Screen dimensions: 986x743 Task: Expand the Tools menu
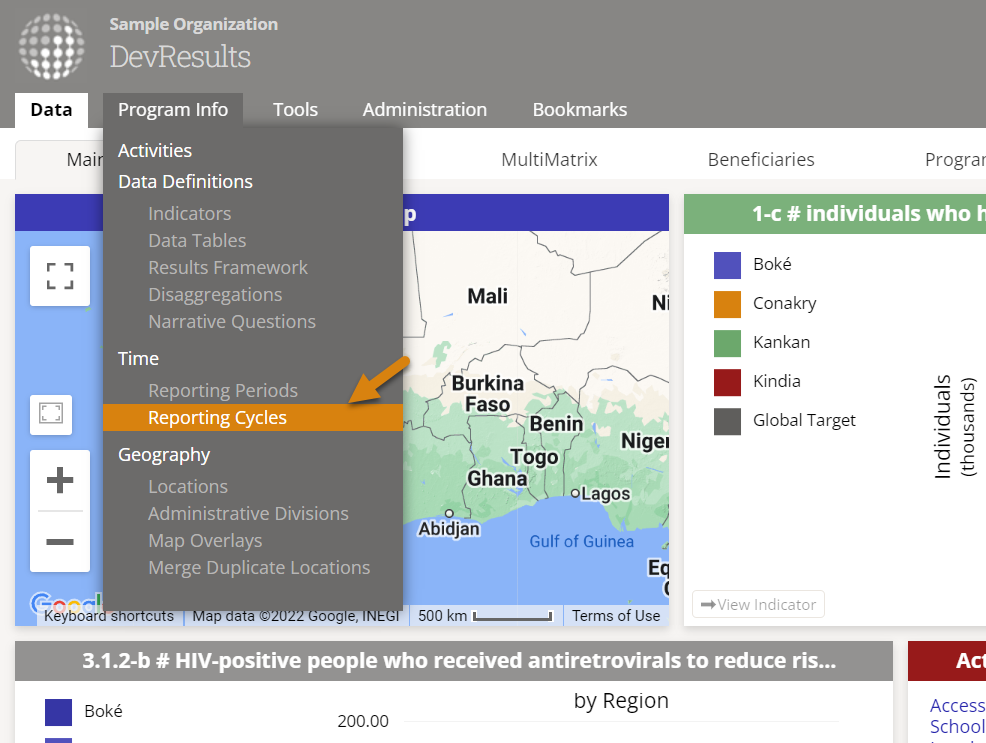tap(295, 110)
